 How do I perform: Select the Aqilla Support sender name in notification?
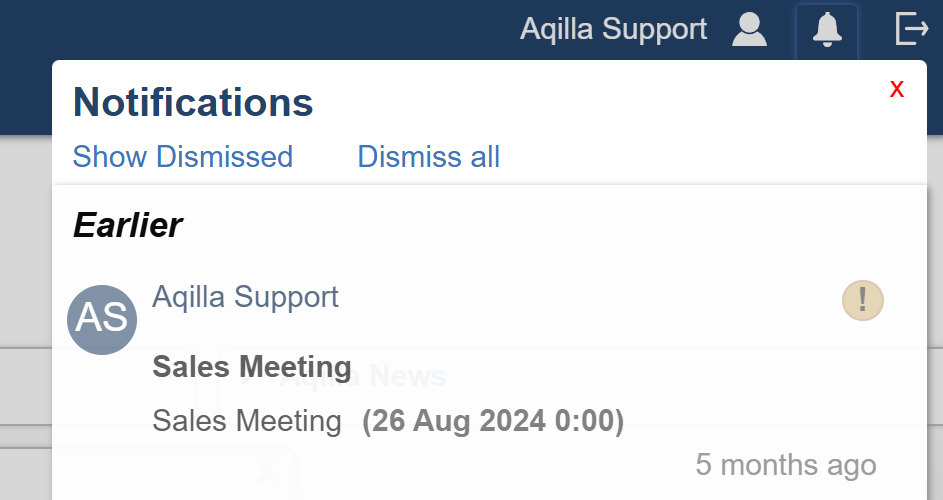[245, 296]
